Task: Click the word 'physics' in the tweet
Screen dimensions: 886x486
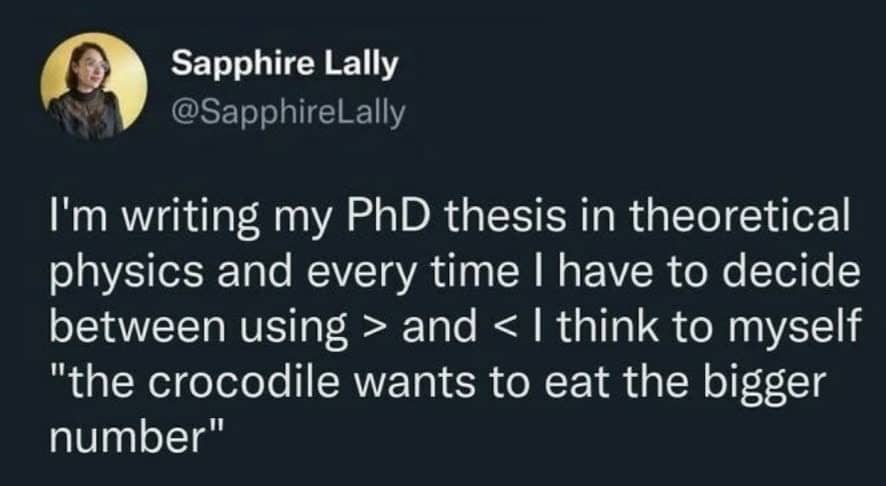Action: (126, 274)
